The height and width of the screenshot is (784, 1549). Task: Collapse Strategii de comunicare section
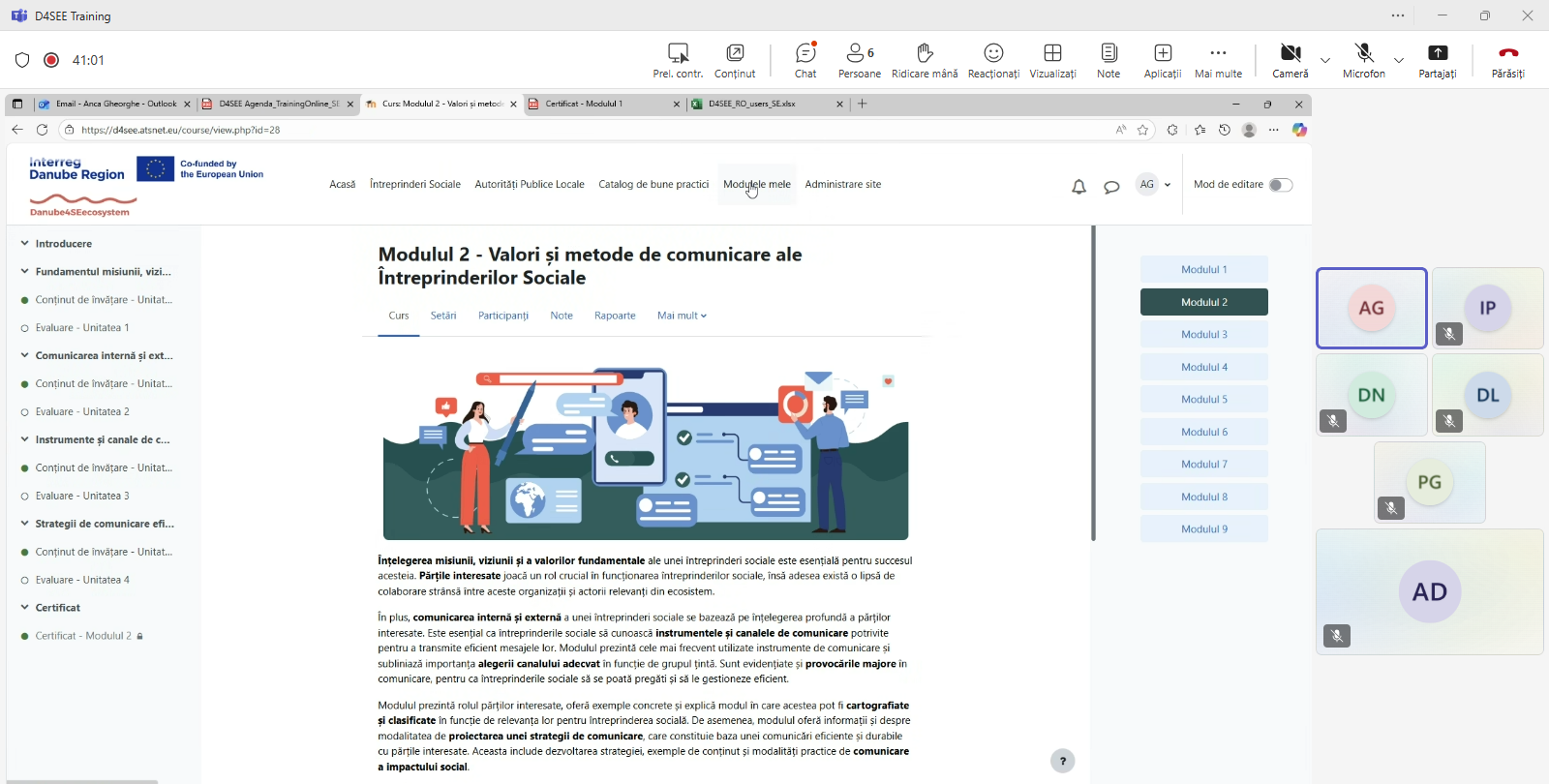(24, 524)
